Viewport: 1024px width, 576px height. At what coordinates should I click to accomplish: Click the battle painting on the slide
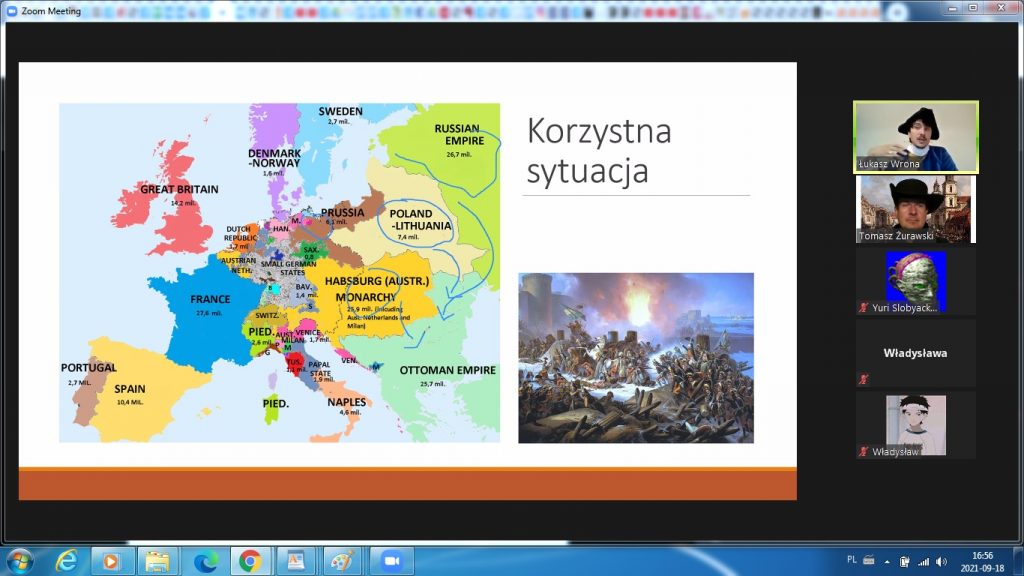tap(635, 357)
